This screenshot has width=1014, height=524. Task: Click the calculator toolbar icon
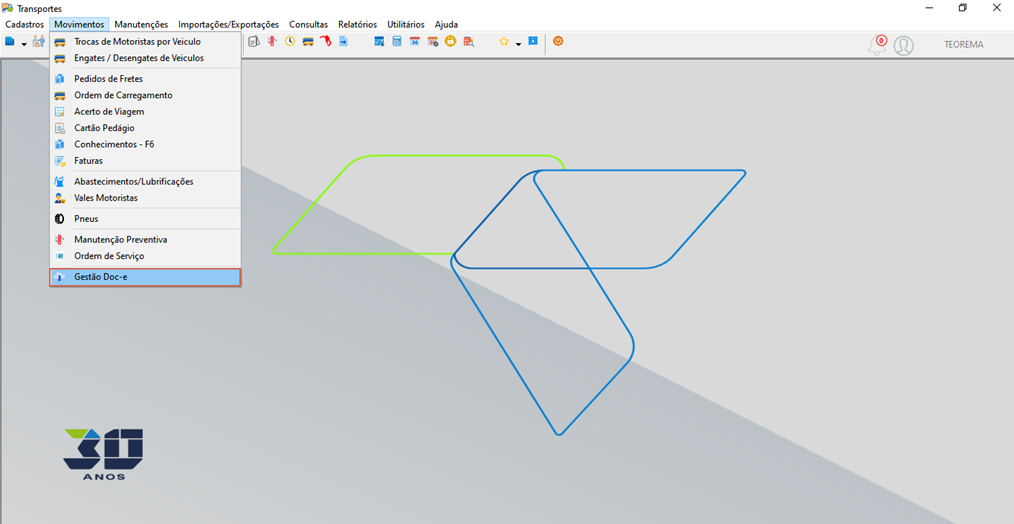coord(397,41)
